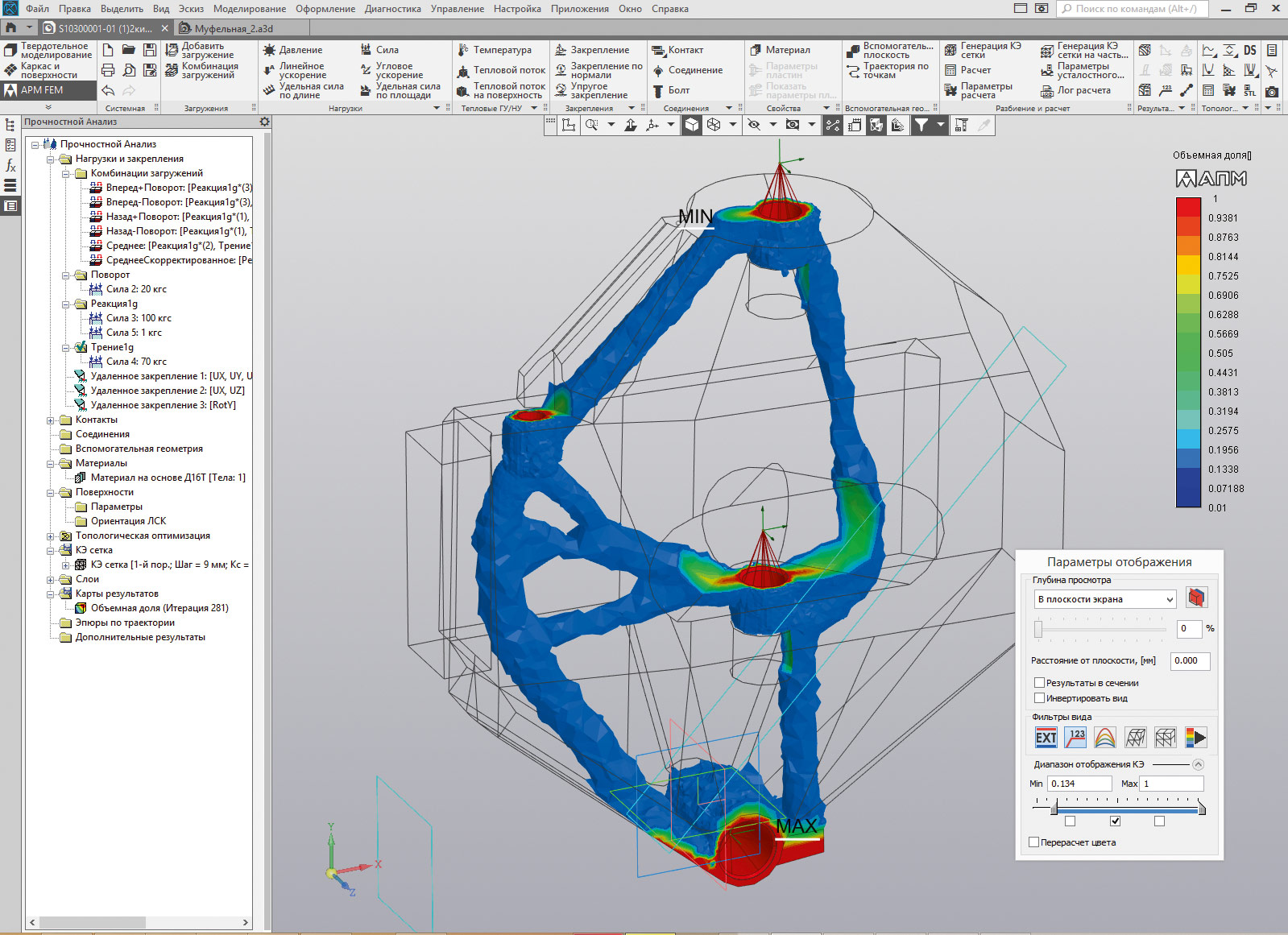
Task: Open the Файл menu
Action: [x=37, y=9]
